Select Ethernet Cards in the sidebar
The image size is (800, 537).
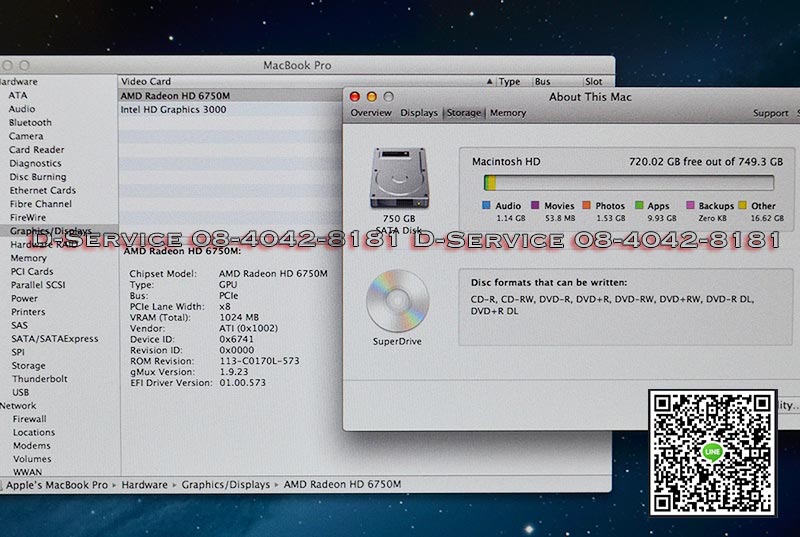click(x=43, y=190)
